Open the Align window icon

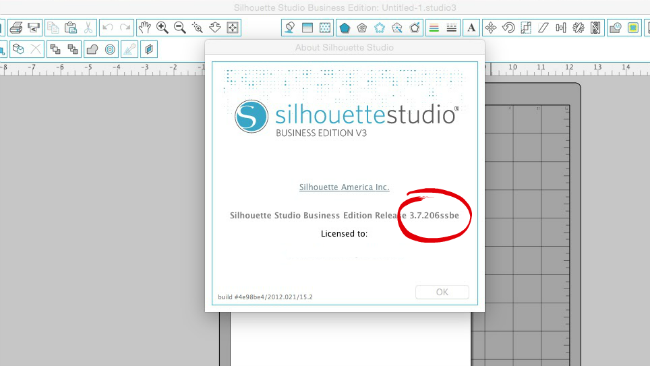coord(561,28)
